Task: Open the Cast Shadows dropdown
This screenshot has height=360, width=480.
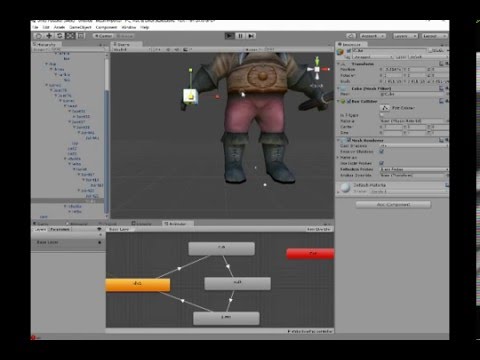Action: point(413,146)
